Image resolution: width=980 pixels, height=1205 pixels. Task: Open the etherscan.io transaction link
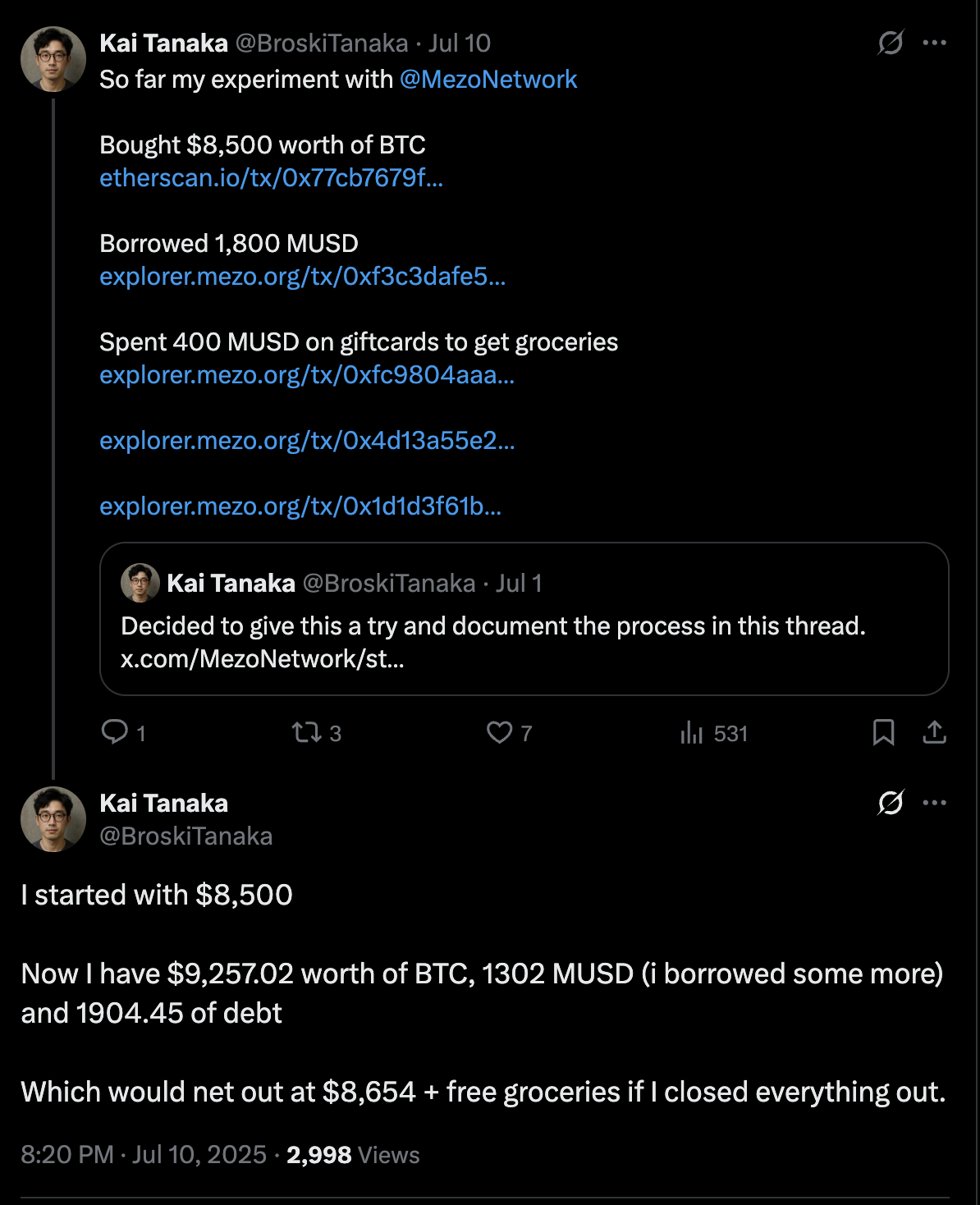click(x=271, y=178)
